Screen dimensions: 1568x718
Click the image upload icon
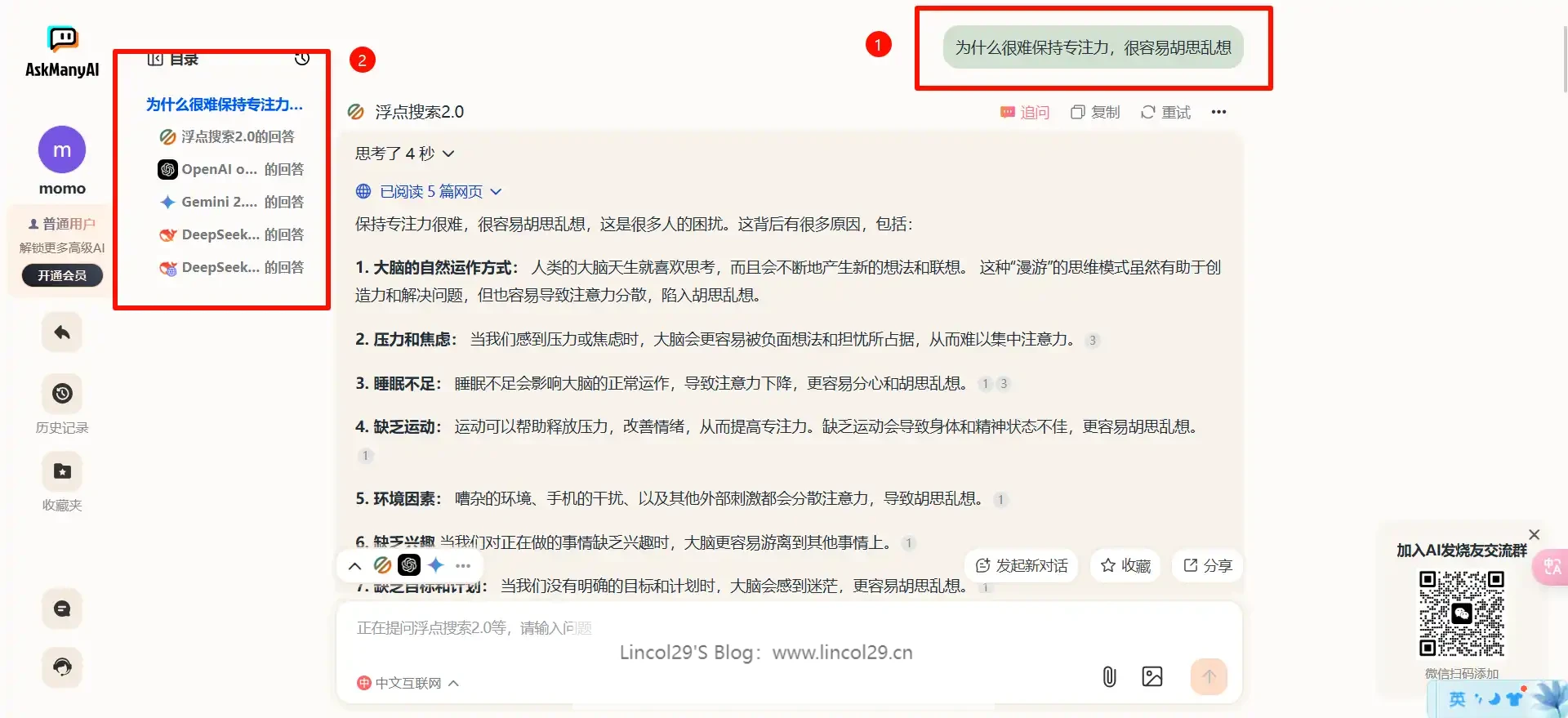pyautogui.click(x=1151, y=676)
